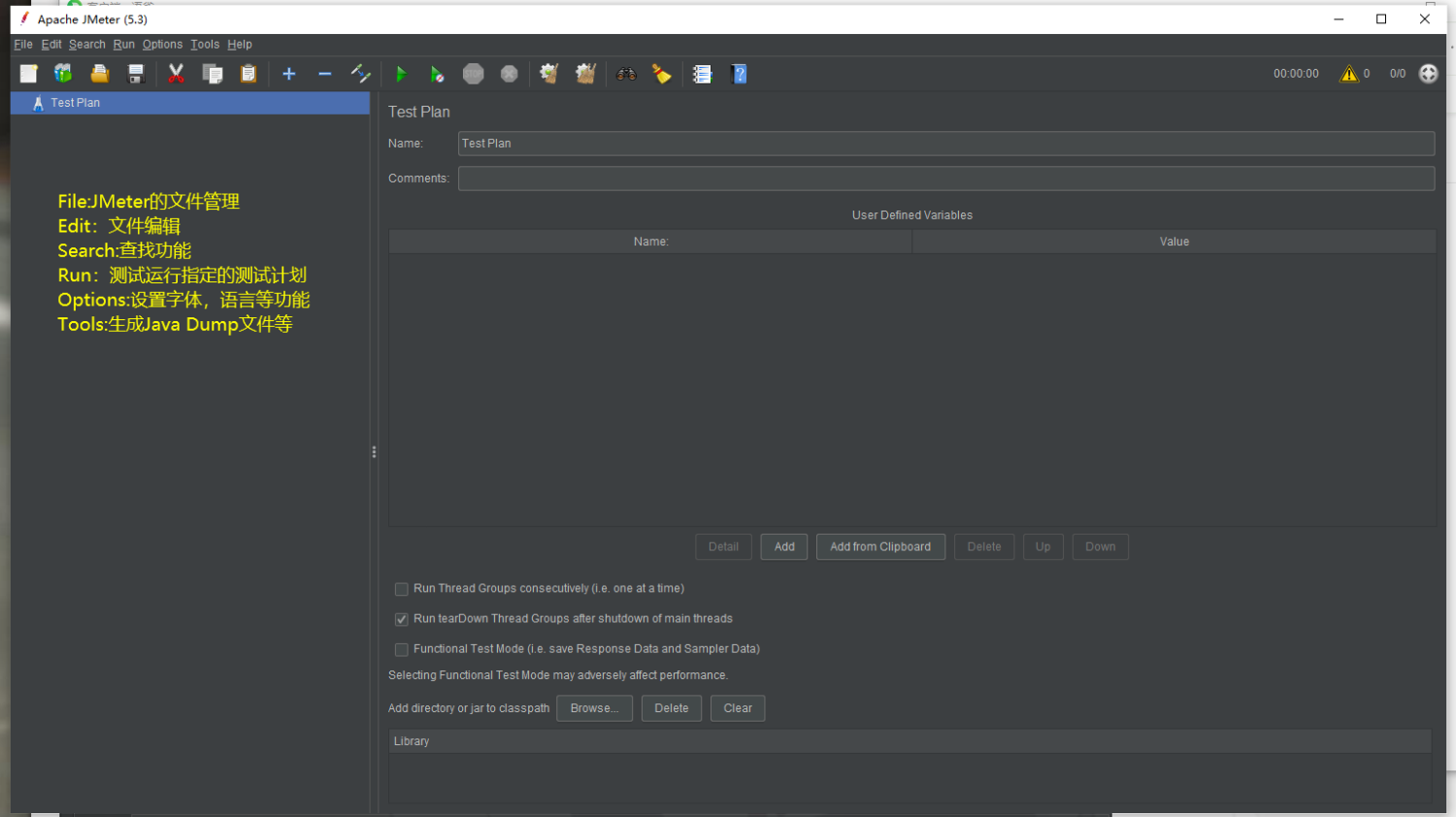Open the Options menu
Screen dimensions: 1456x817
coord(162,45)
